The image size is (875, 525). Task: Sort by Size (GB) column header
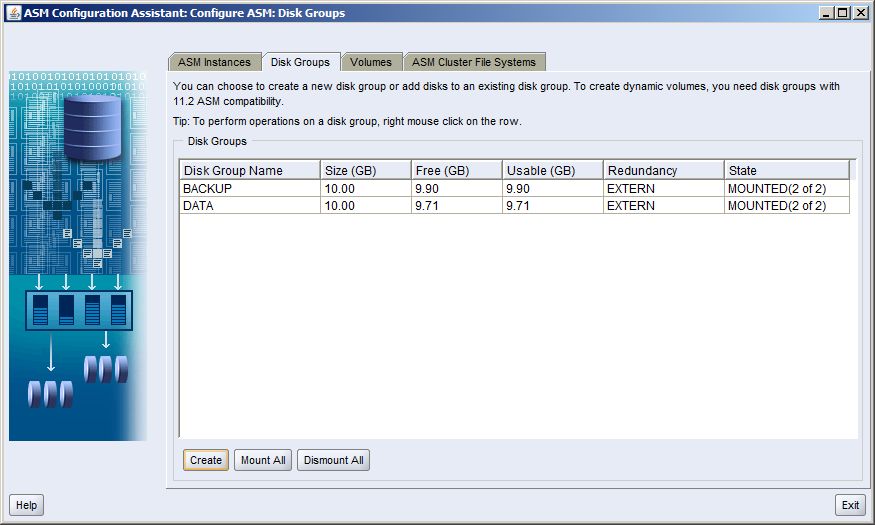coord(366,170)
